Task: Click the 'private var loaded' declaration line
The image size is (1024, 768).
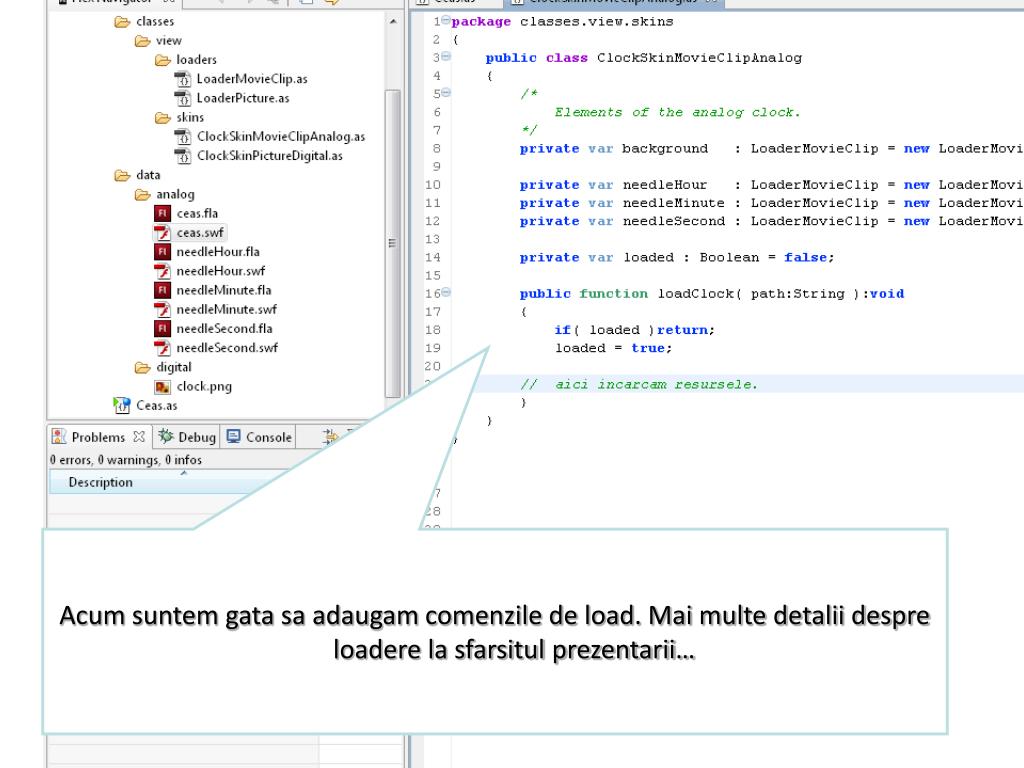Action: (x=677, y=257)
